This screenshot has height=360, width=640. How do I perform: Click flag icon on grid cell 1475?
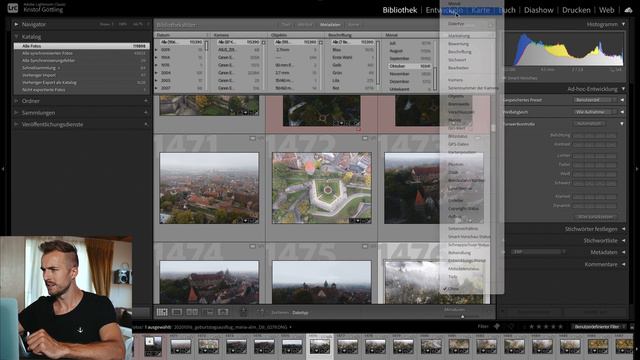click(365, 247)
